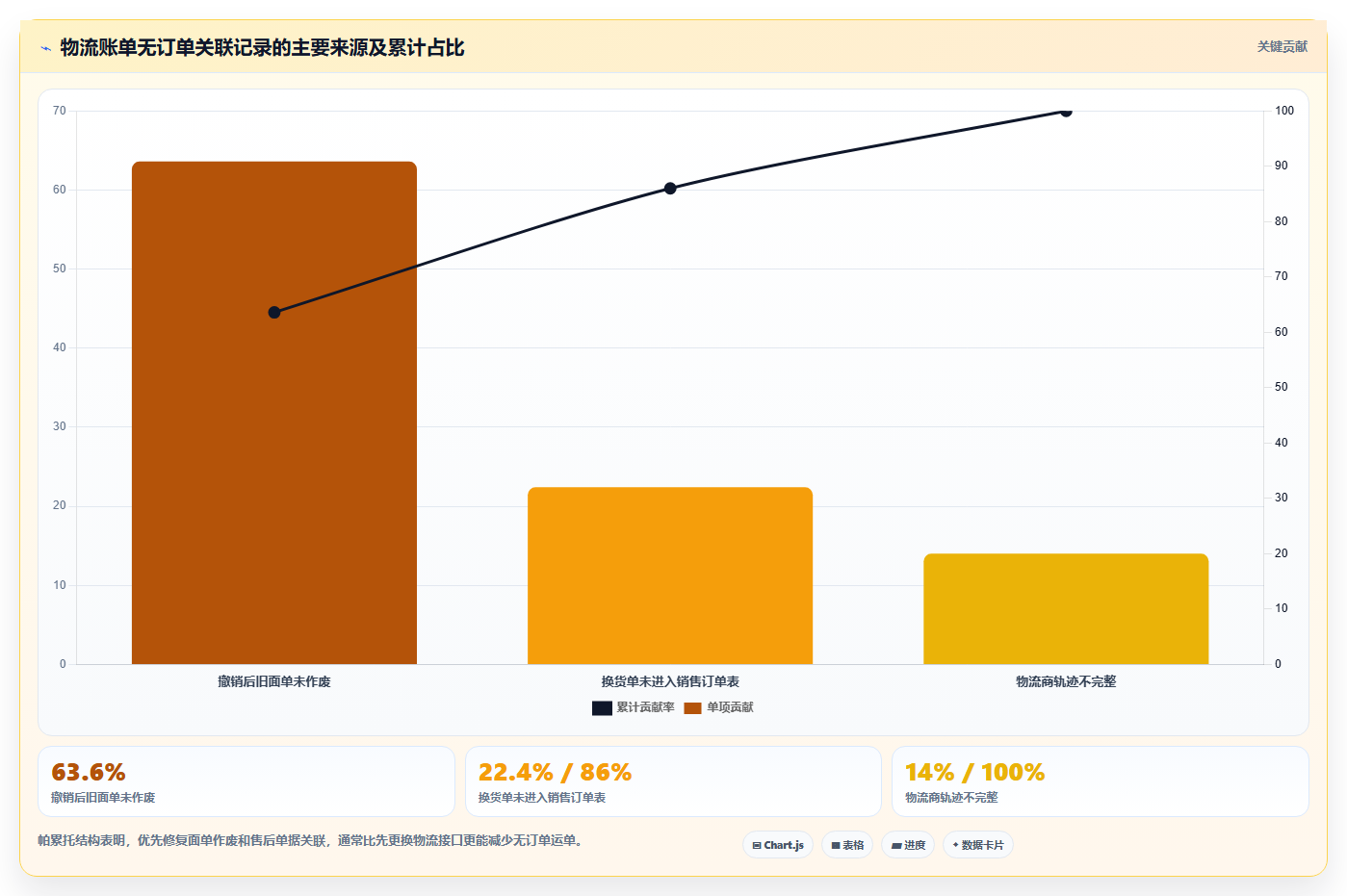The width and height of the screenshot is (1347, 896).
Task: Click the 进度 tag chip
Action: [x=908, y=845]
